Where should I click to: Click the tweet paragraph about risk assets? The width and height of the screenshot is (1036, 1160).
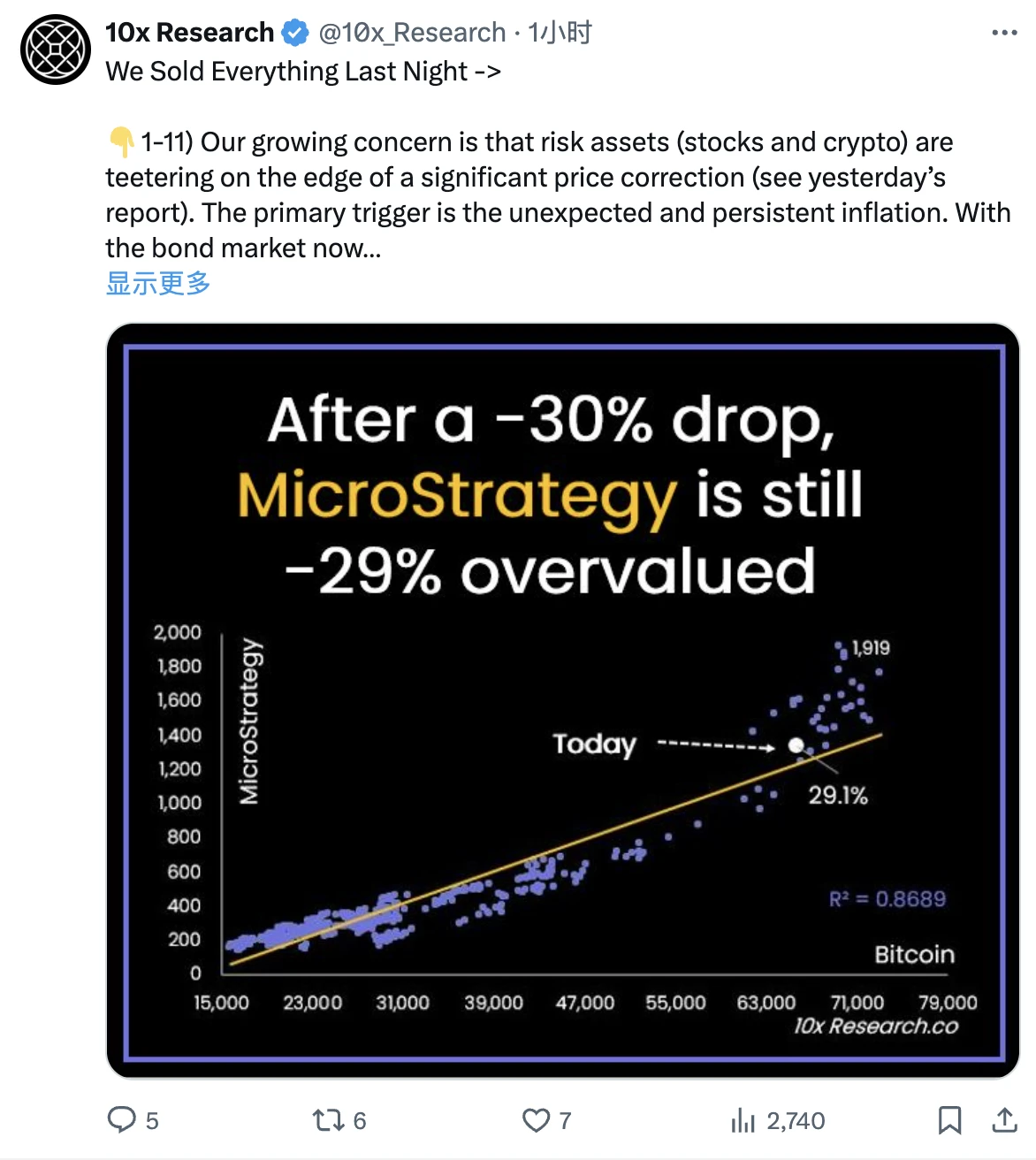557,195
